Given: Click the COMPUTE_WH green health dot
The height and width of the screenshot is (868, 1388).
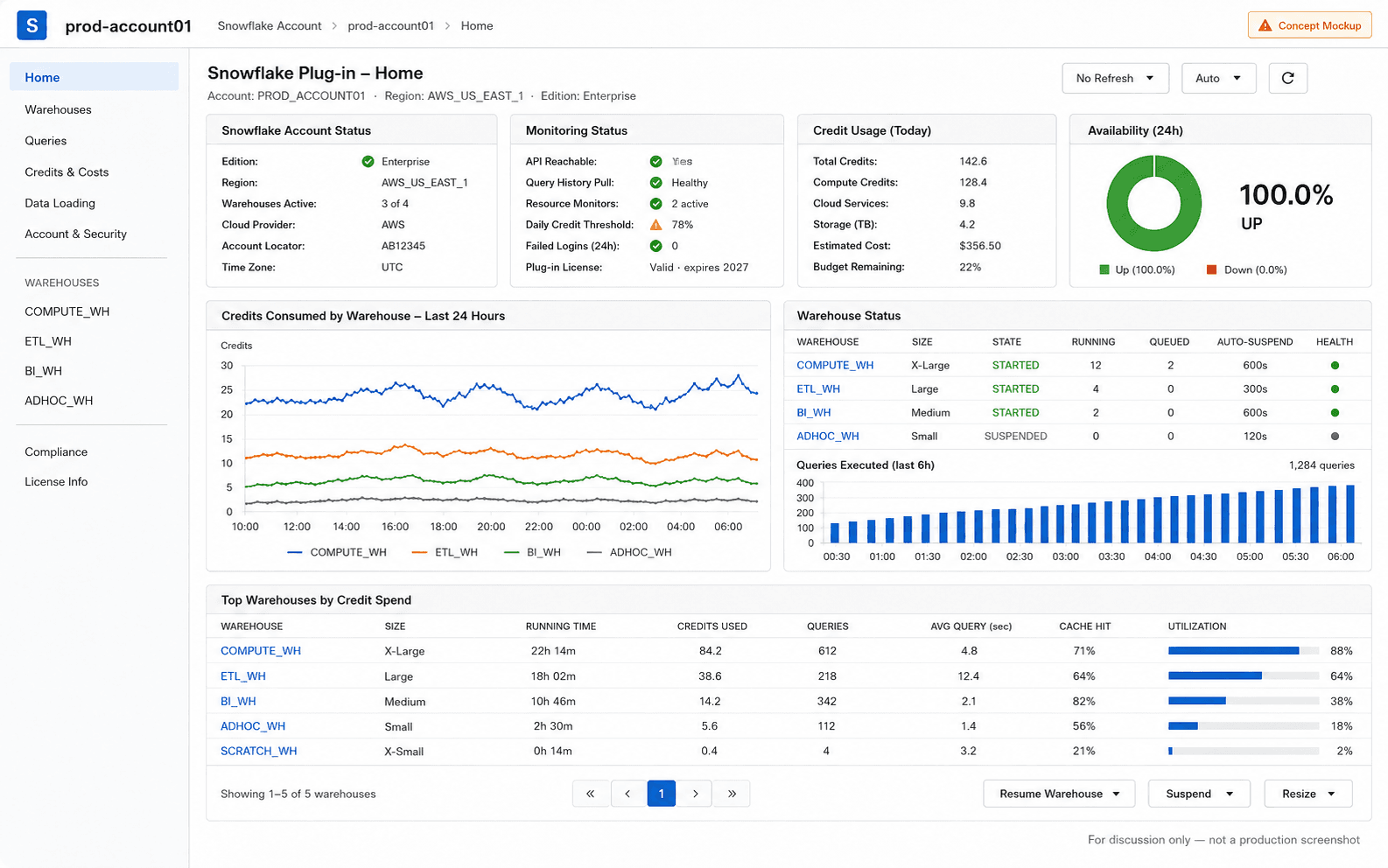Looking at the screenshot, I should [1335, 365].
